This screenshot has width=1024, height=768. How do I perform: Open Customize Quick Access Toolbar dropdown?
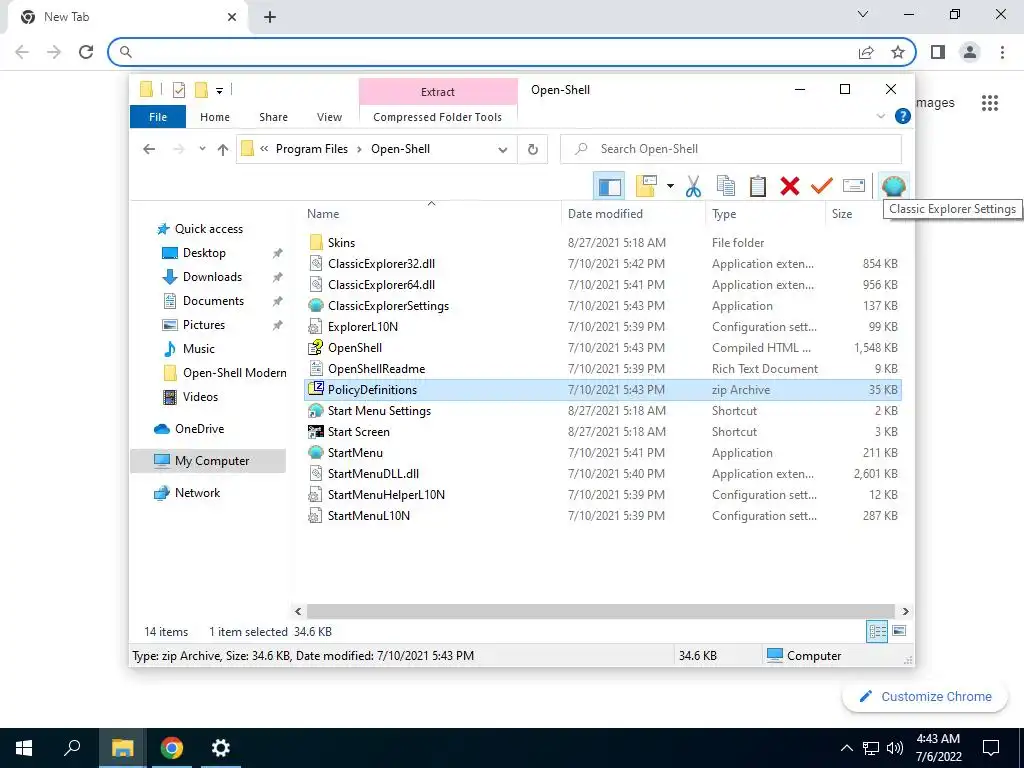tap(219, 91)
